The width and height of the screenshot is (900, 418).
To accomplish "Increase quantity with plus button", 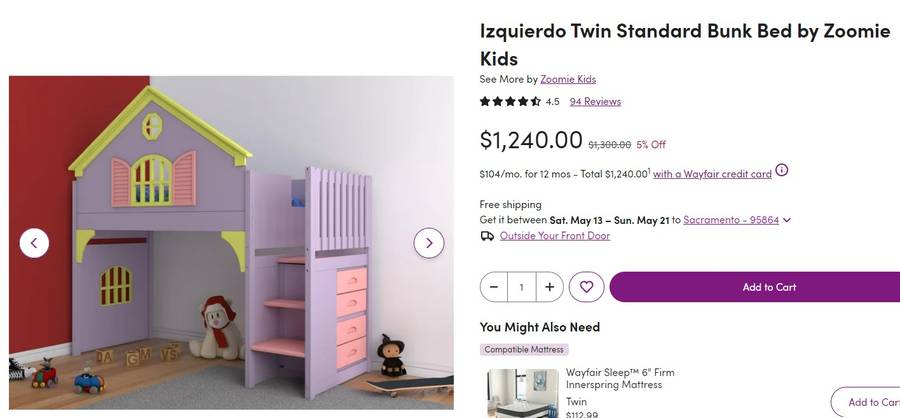I will pyautogui.click(x=549, y=287).
